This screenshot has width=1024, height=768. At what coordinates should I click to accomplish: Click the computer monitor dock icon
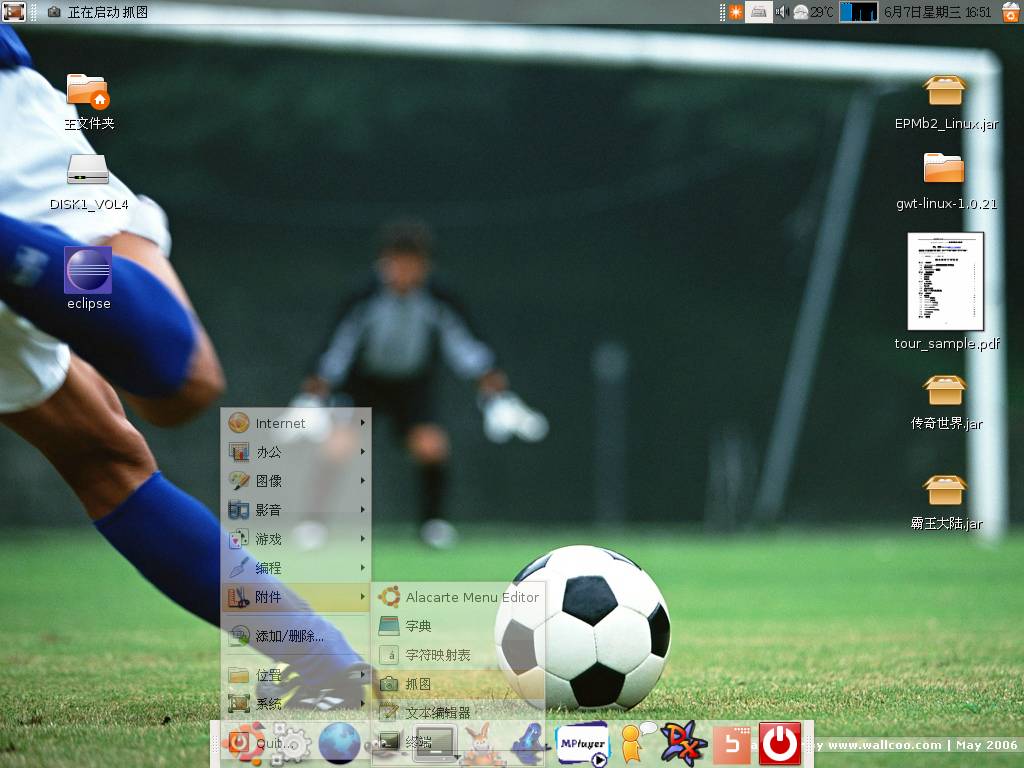pyautogui.click(x=434, y=744)
